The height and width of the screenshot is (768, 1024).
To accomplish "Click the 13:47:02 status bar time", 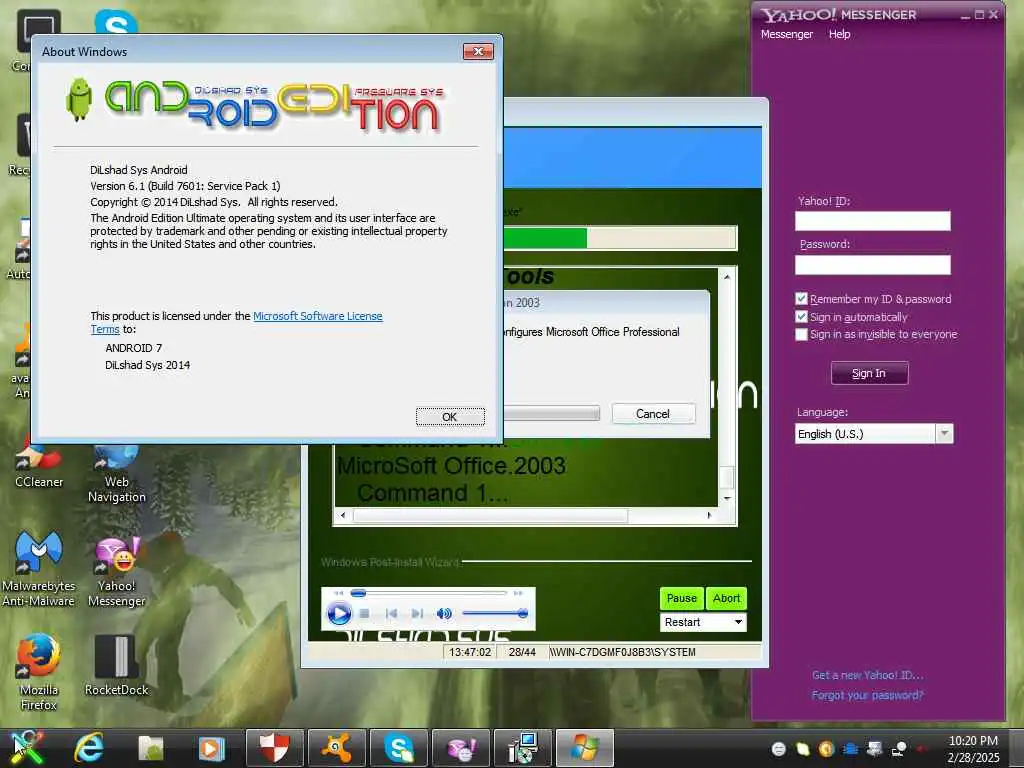I will point(470,652).
